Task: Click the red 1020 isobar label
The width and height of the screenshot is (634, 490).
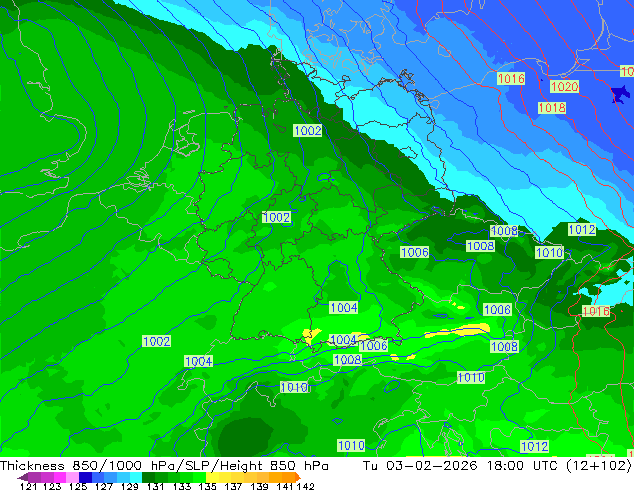Action: pos(564,87)
